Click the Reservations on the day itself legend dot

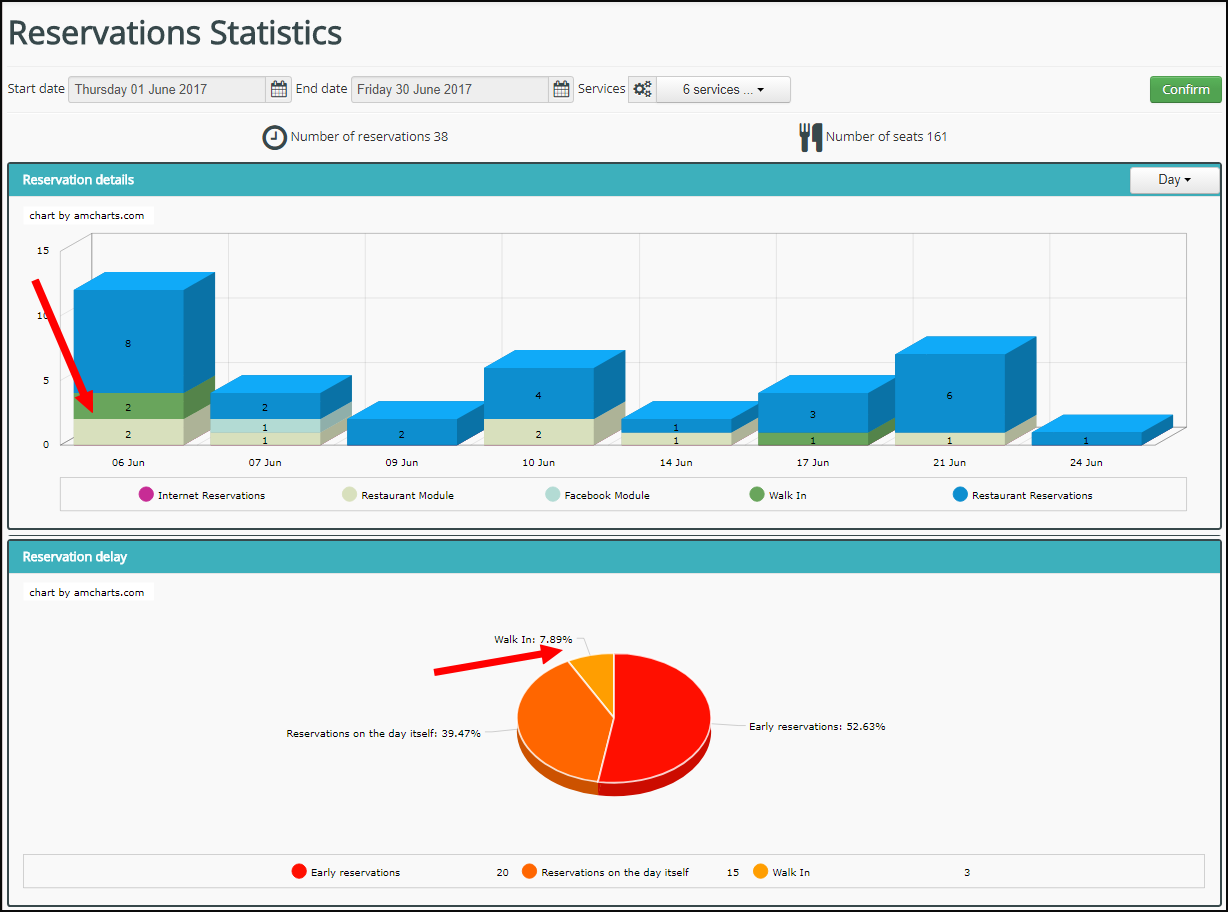(529, 872)
